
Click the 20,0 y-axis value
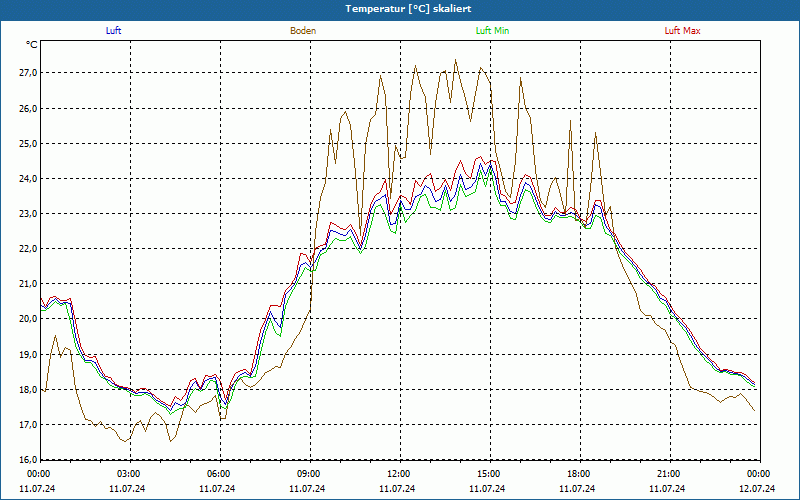click(29, 319)
